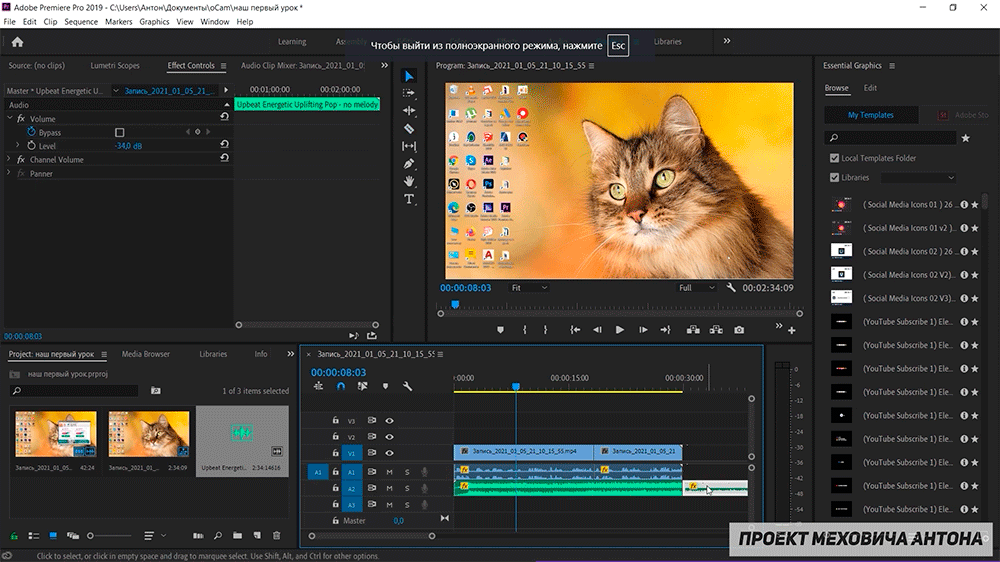Click the trash Clear icon in Project panel

pos(276,536)
